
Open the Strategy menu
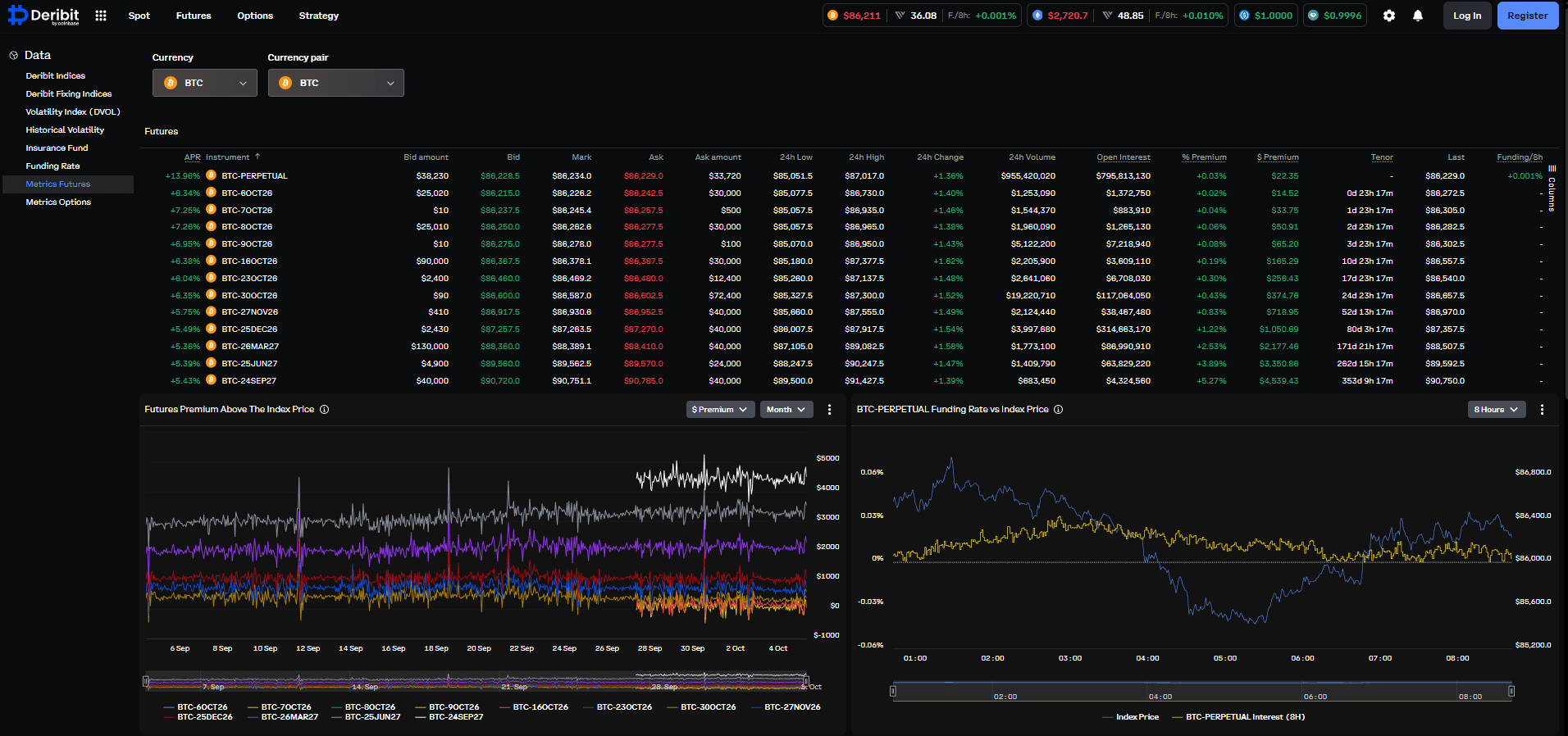coord(319,16)
